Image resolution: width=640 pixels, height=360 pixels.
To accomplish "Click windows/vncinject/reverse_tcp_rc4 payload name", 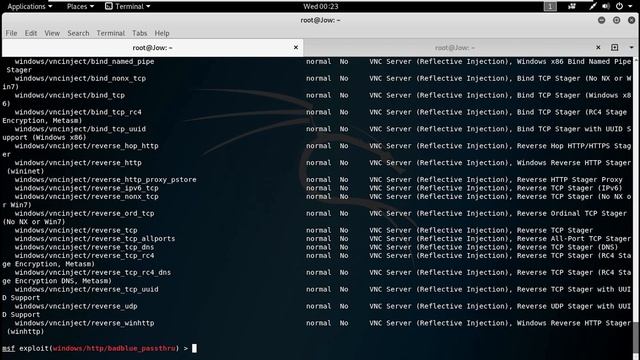I will (x=84, y=256).
